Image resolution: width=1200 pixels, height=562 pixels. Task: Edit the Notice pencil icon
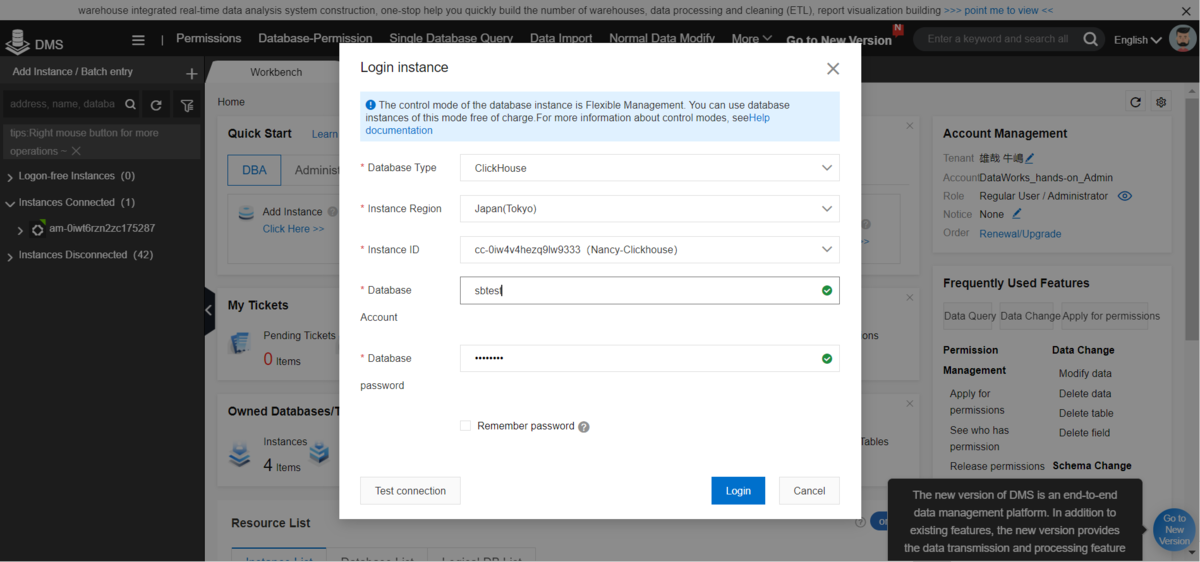coord(1017,214)
